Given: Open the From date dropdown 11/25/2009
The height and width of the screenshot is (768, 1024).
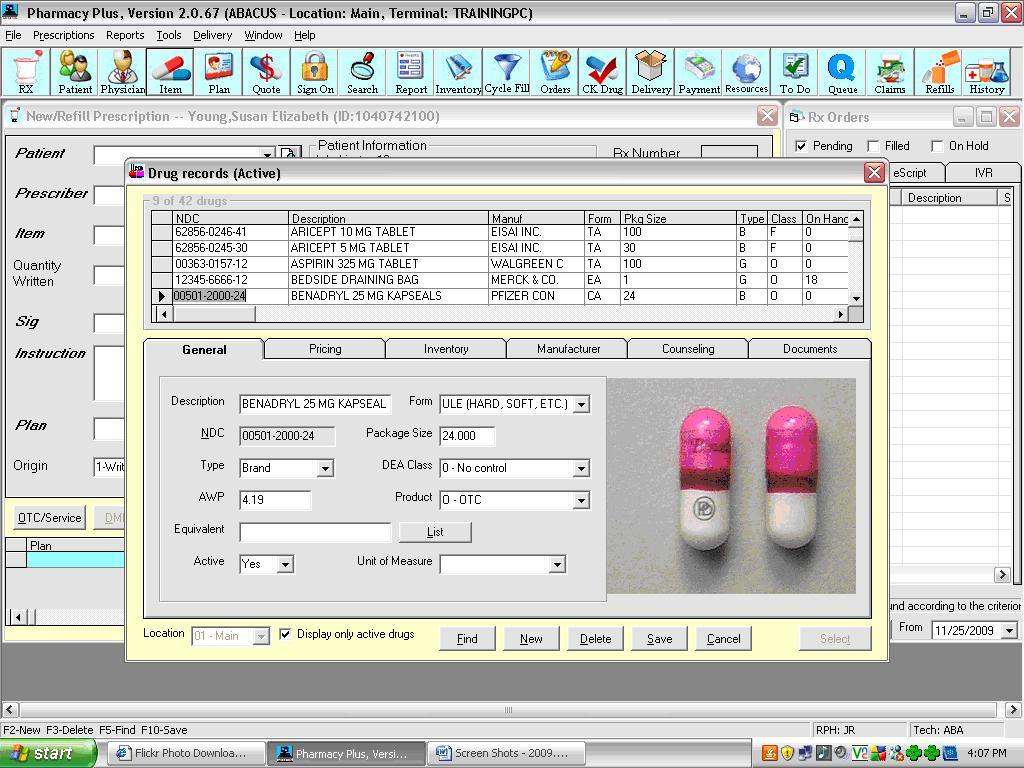Looking at the screenshot, I should click(x=1010, y=631).
